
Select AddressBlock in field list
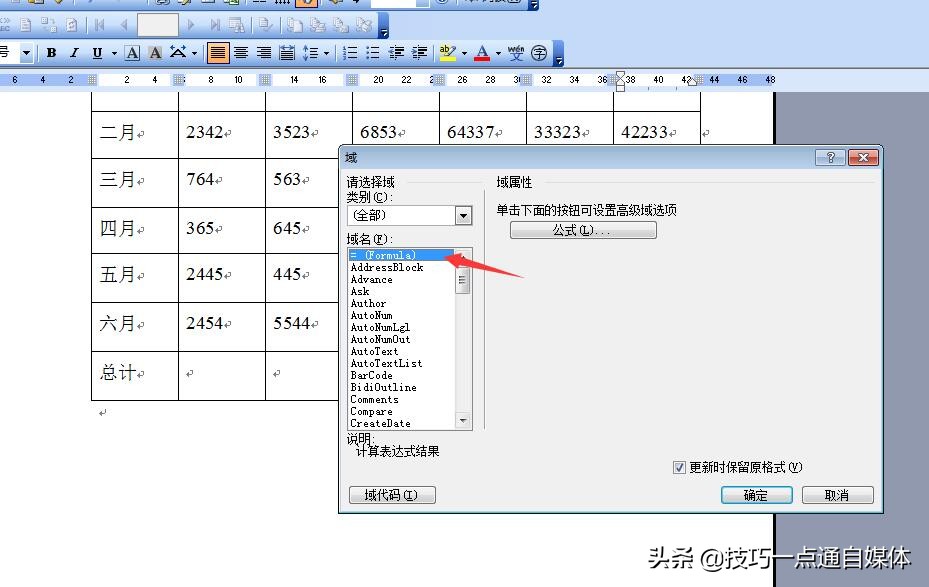pos(387,267)
